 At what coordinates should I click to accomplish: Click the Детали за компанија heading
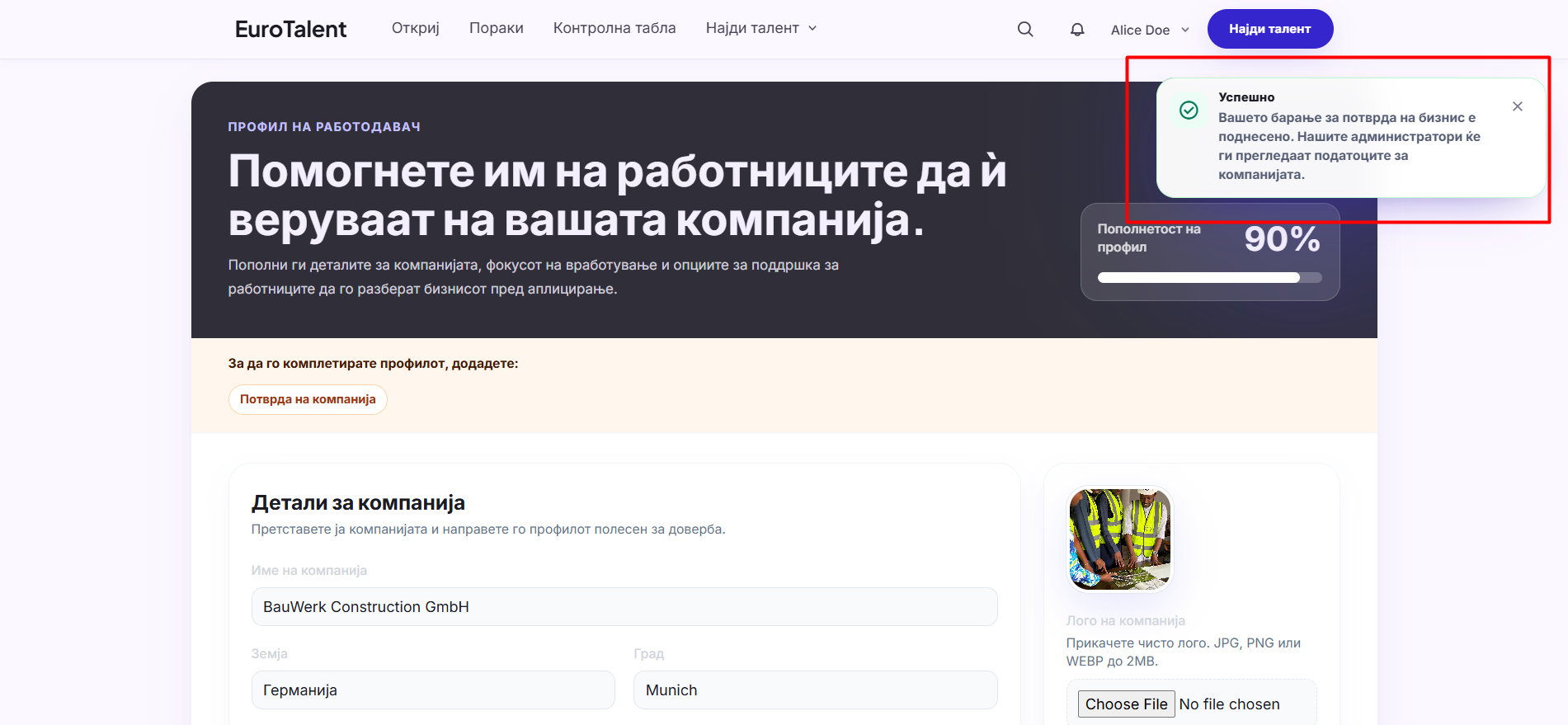(x=358, y=502)
